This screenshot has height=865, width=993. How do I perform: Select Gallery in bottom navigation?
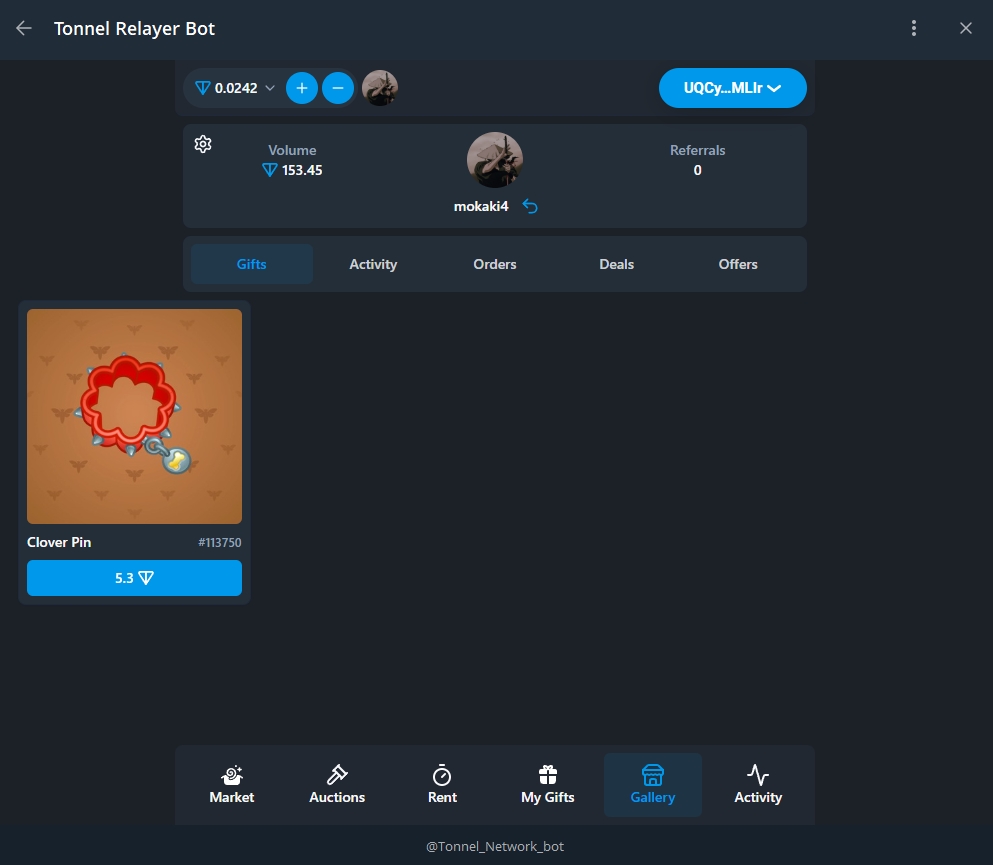[653, 785]
